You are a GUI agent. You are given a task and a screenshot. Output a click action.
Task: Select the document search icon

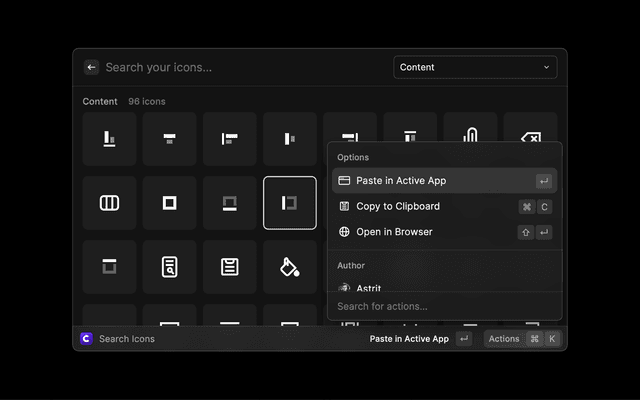tap(169, 267)
